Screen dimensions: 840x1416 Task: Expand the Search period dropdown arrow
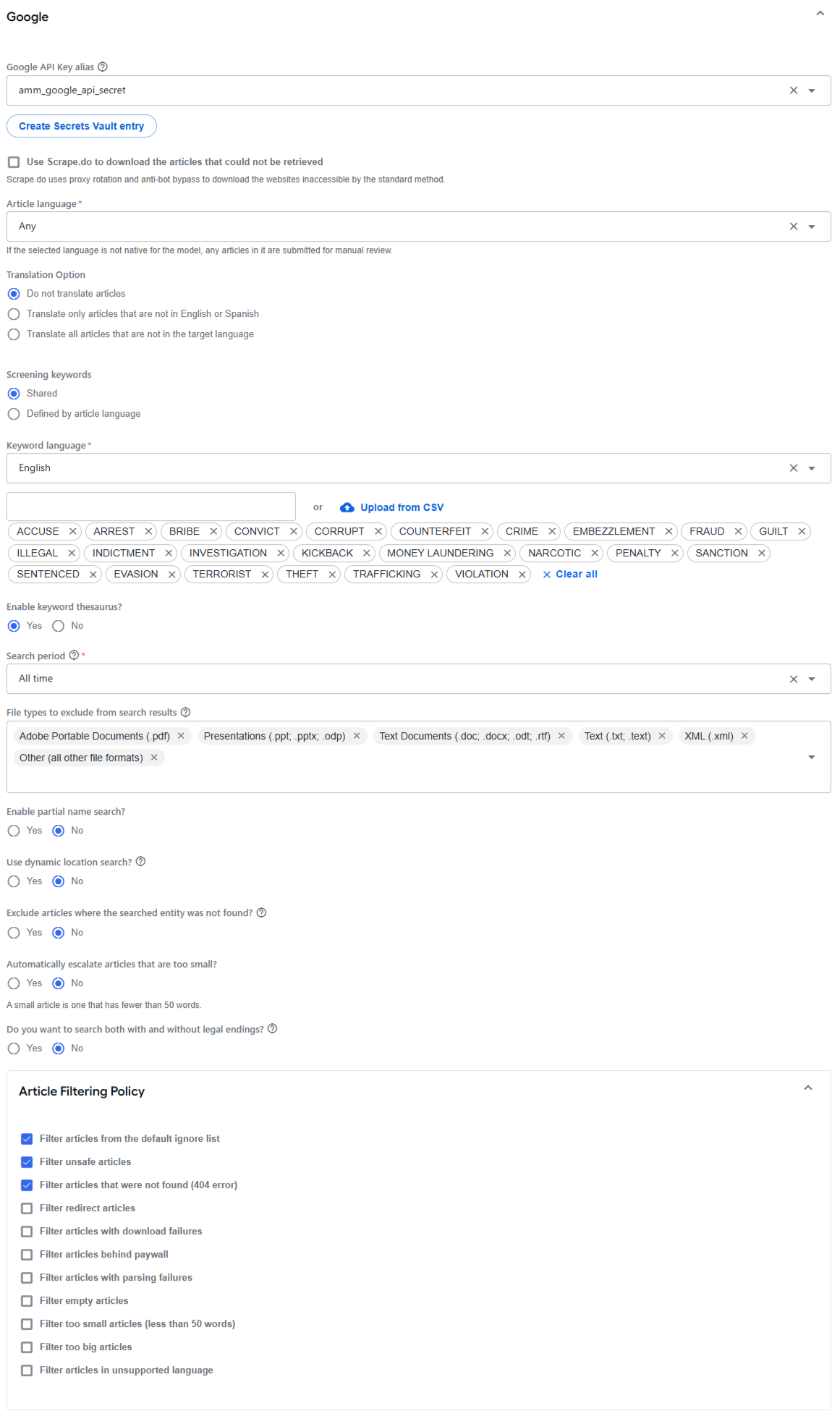pos(812,679)
